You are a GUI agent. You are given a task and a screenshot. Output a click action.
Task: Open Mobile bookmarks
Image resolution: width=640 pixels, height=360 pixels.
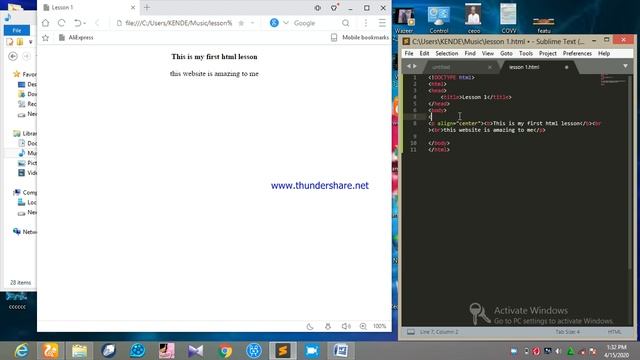pyautogui.click(x=360, y=38)
